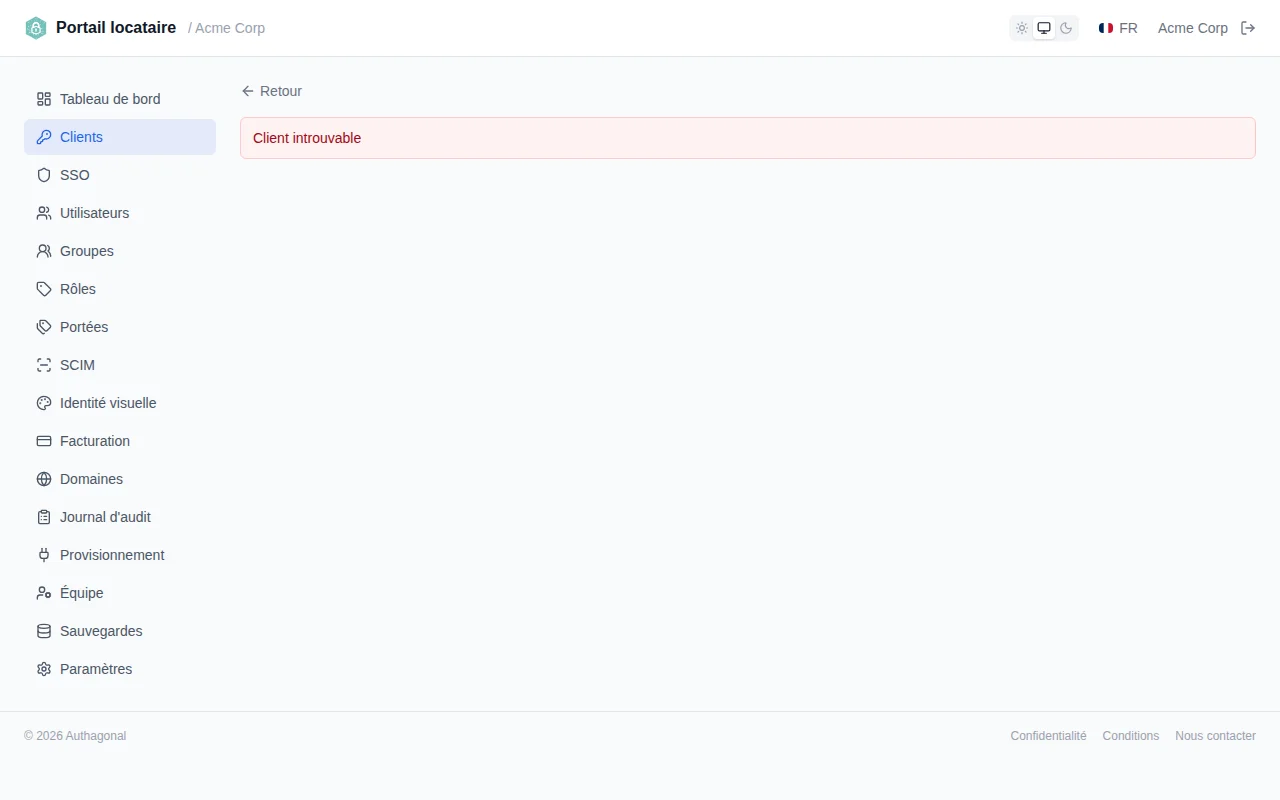Click the Journal d'audit clipboard icon
This screenshot has width=1280, height=800.
click(44, 517)
